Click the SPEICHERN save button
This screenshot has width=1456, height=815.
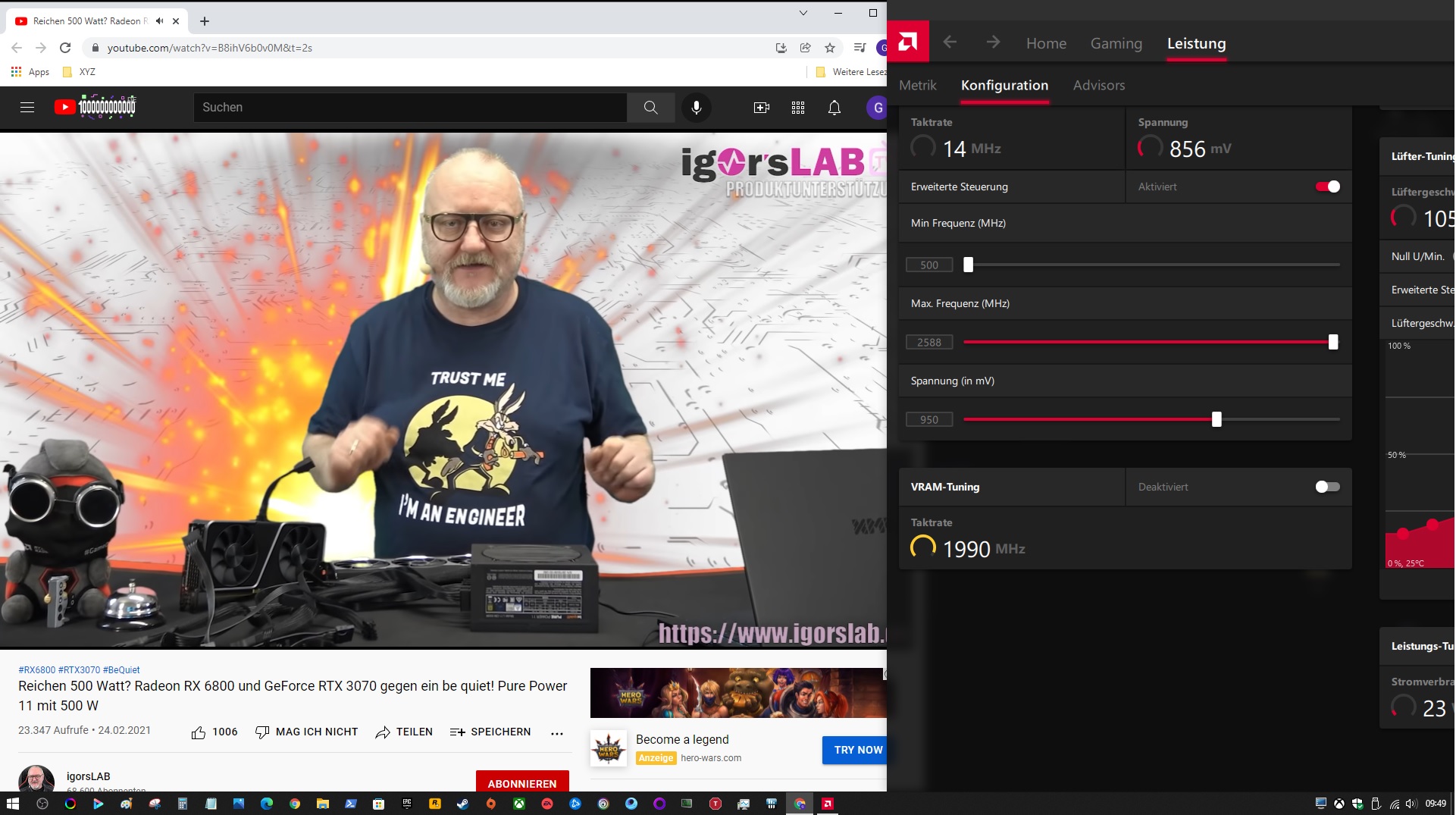[490, 732]
